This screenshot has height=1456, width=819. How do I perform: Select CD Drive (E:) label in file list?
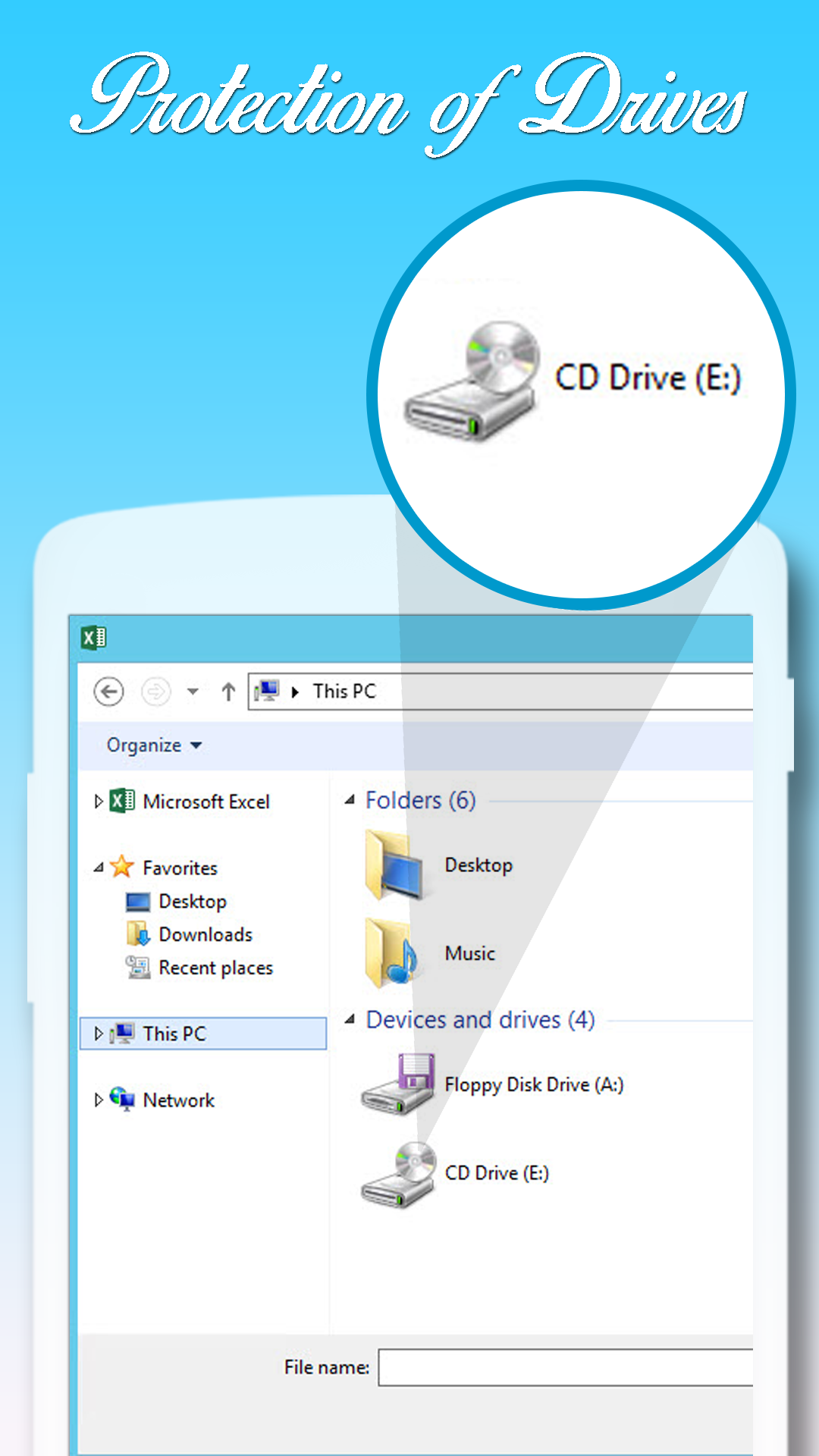[x=497, y=1173]
